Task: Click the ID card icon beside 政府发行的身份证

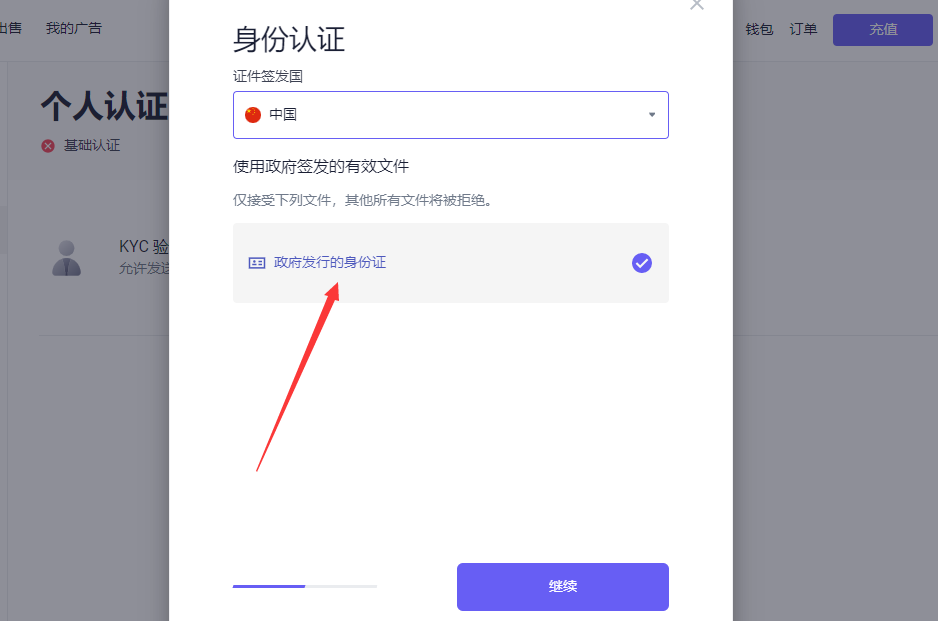Action: tap(257, 263)
